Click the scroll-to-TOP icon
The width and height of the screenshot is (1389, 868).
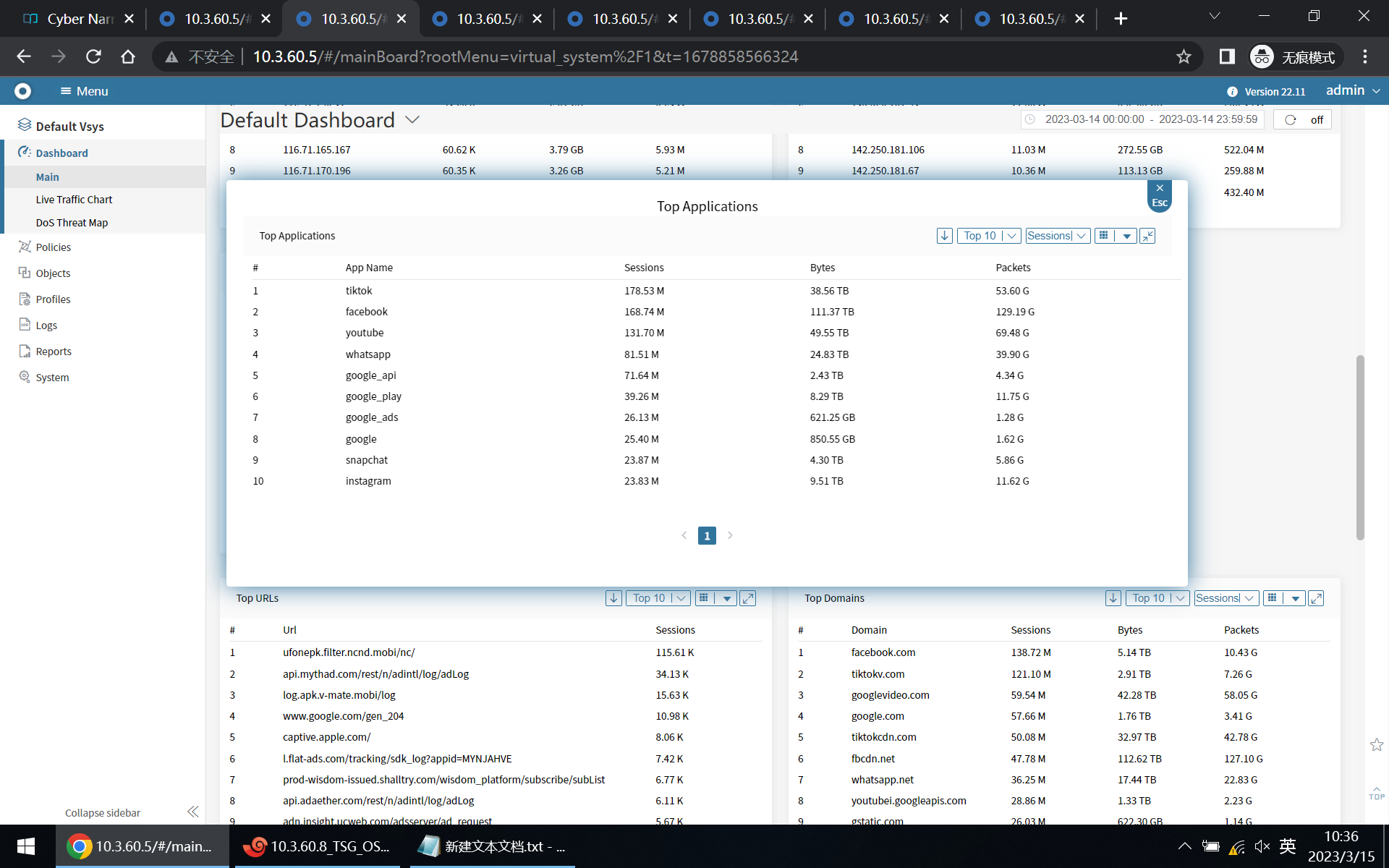[x=1376, y=793]
